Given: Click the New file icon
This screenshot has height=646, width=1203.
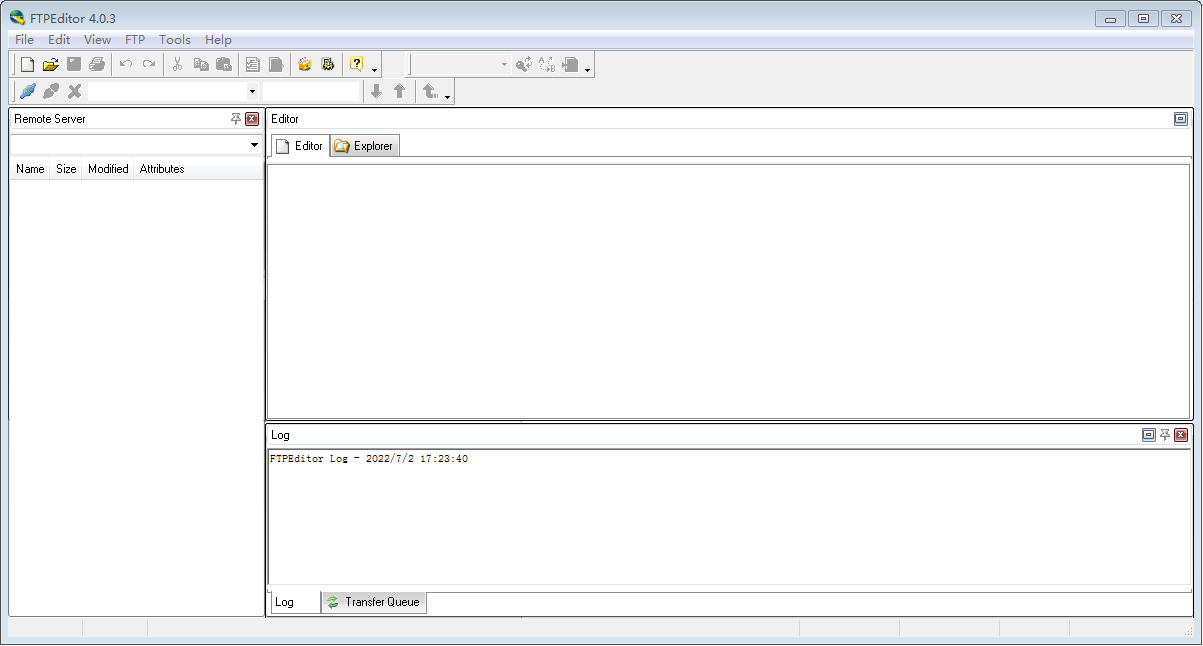Looking at the screenshot, I should [x=27, y=65].
